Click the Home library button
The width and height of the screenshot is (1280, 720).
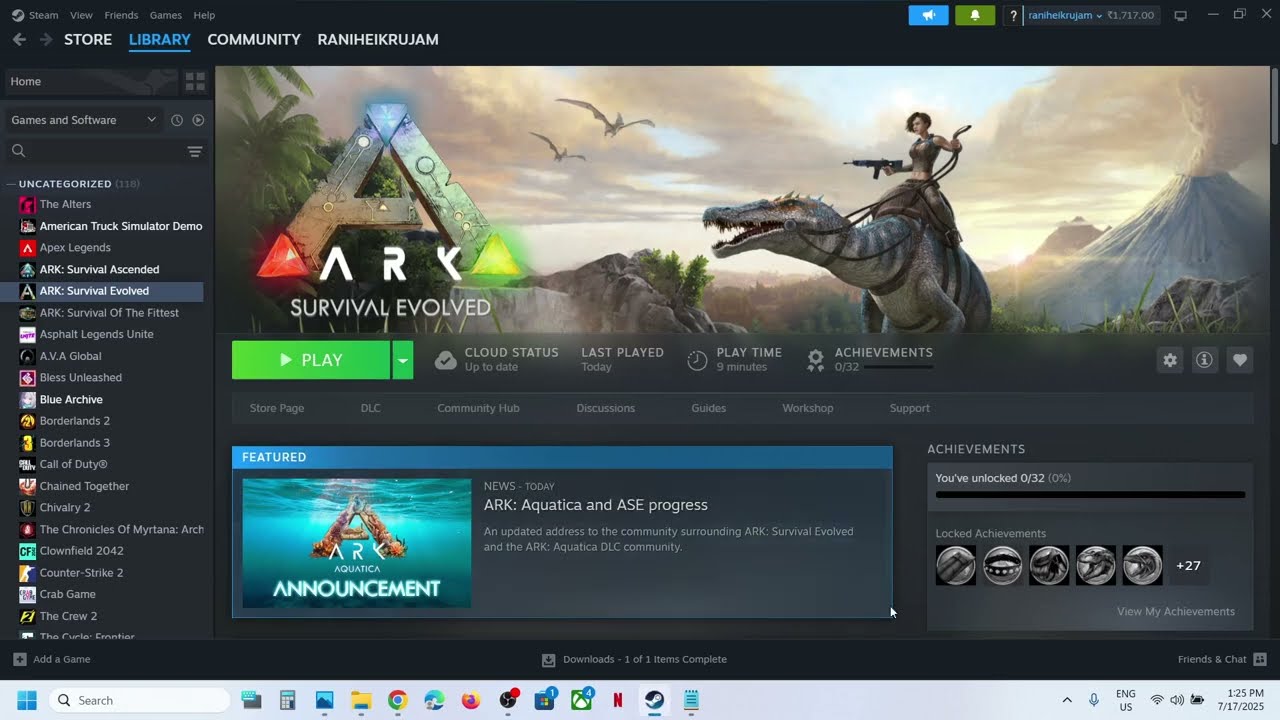tap(92, 81)
